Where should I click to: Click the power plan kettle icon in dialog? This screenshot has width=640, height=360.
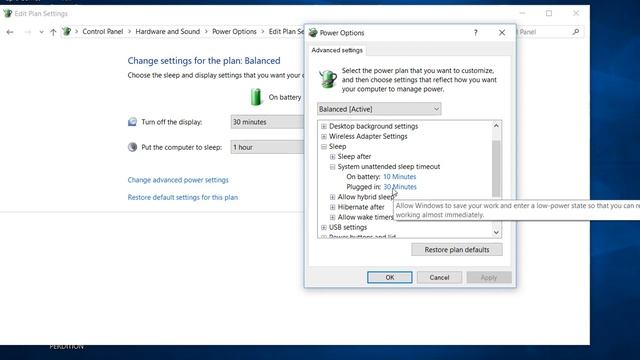(x=328, y=79)
